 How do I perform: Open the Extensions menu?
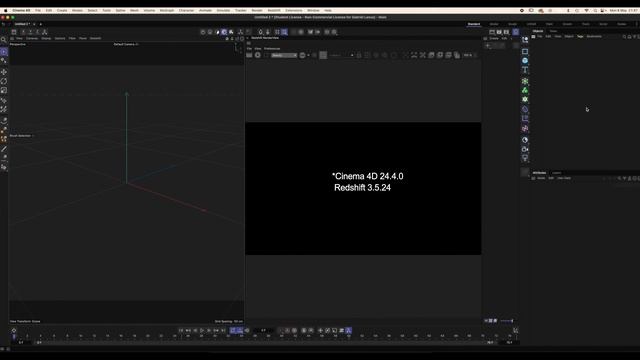tap(293, 10)
